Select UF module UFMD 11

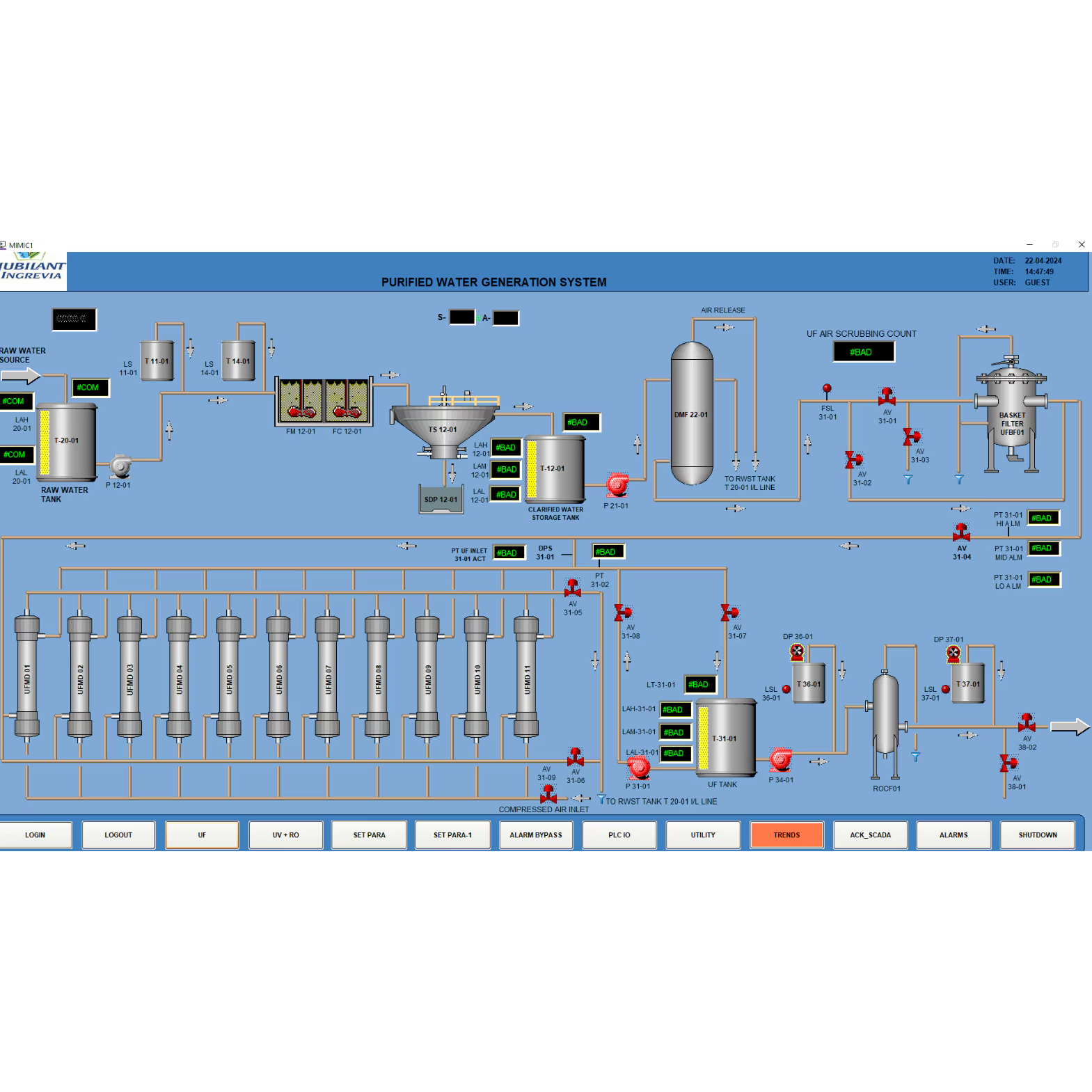tap(526, 677)
